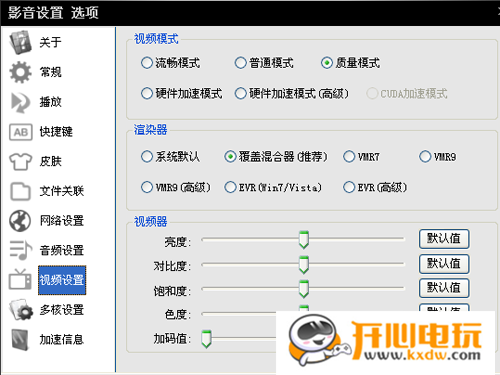Select EVR(Win7/Vista) renderer
Viewport: 500px width, 375px height.
click(x=273, y=187)
